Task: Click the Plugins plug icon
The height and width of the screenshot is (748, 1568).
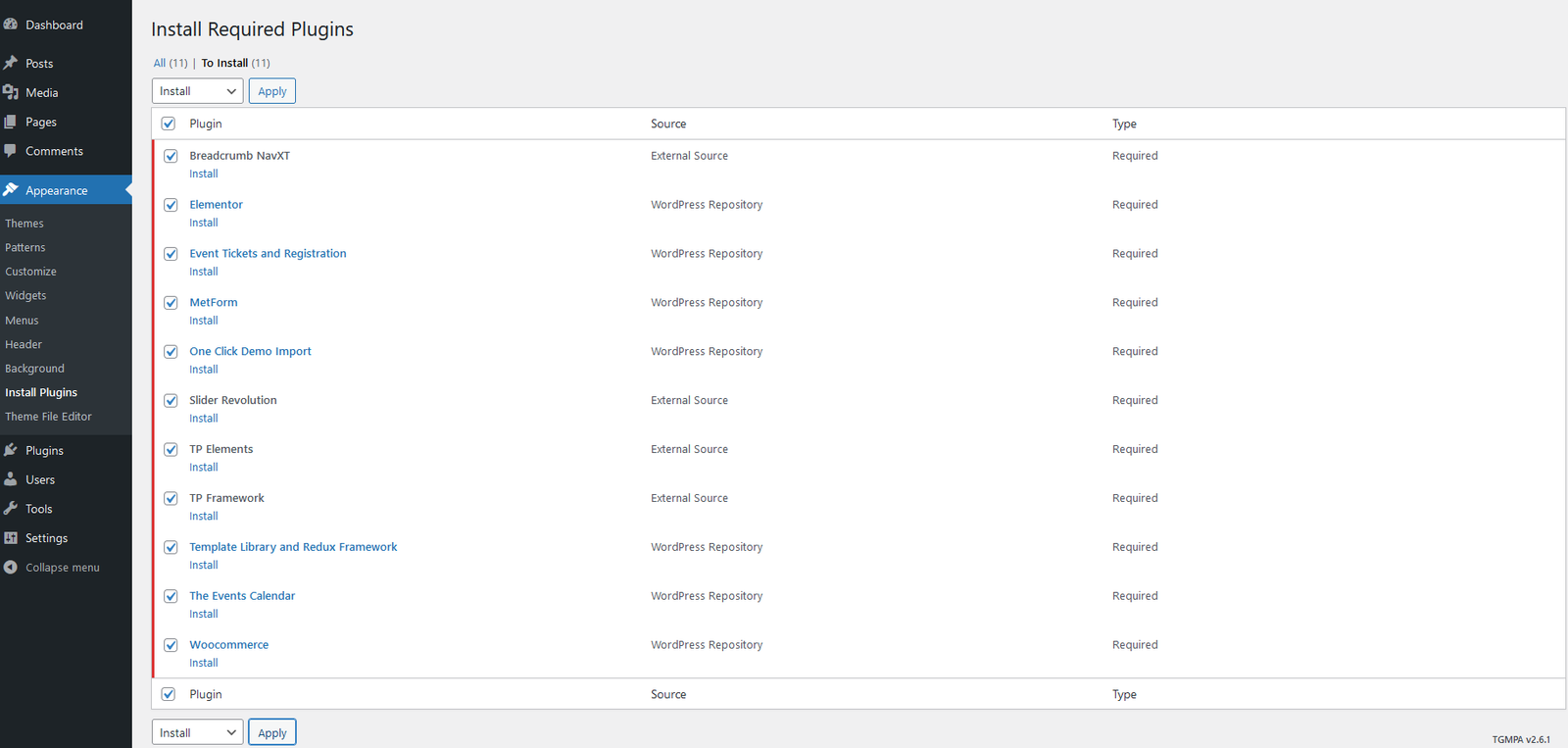Action: coord(11,450)
